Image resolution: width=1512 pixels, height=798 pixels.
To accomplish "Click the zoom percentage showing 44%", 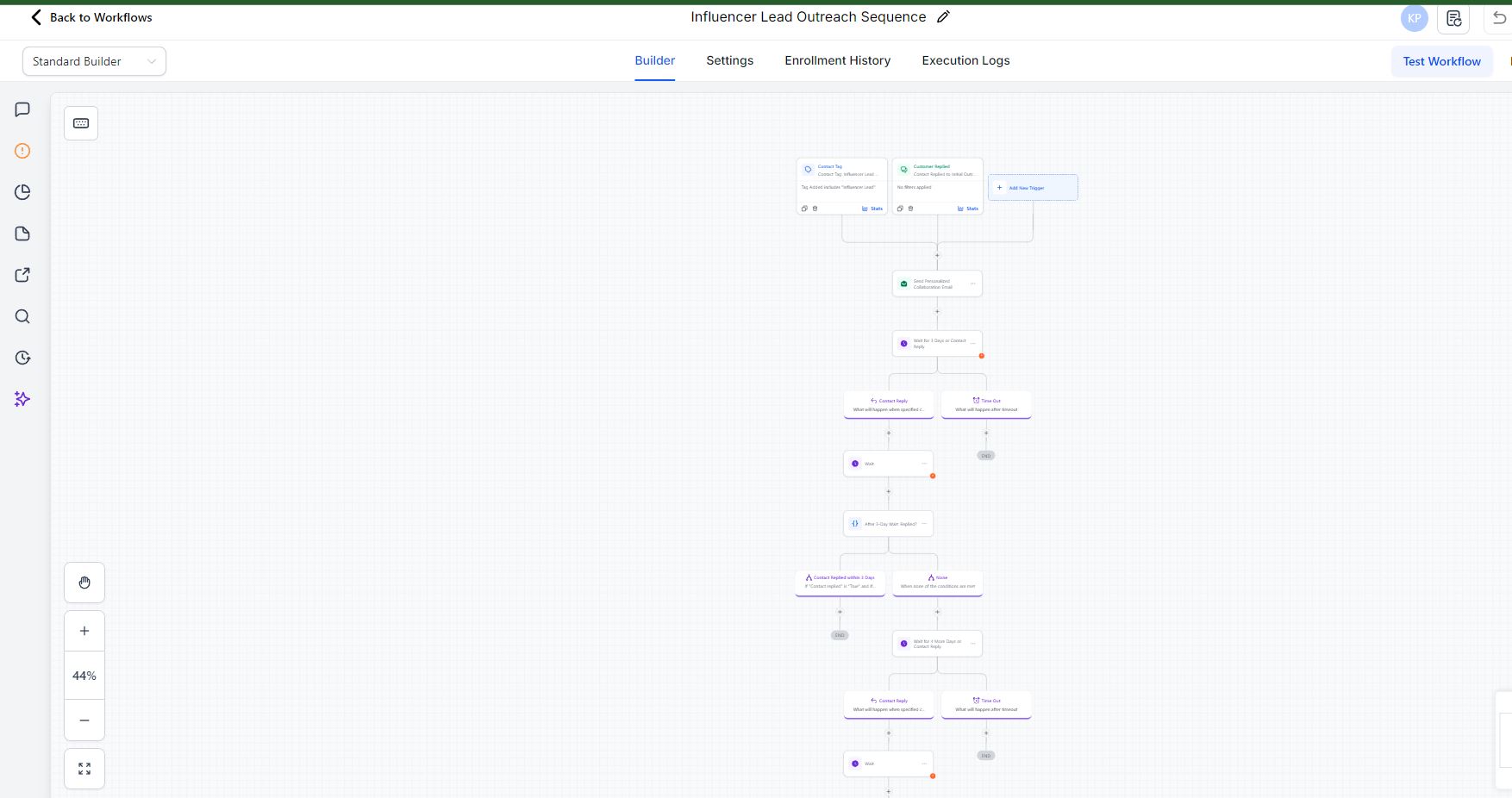I will (x=84, y=675).
